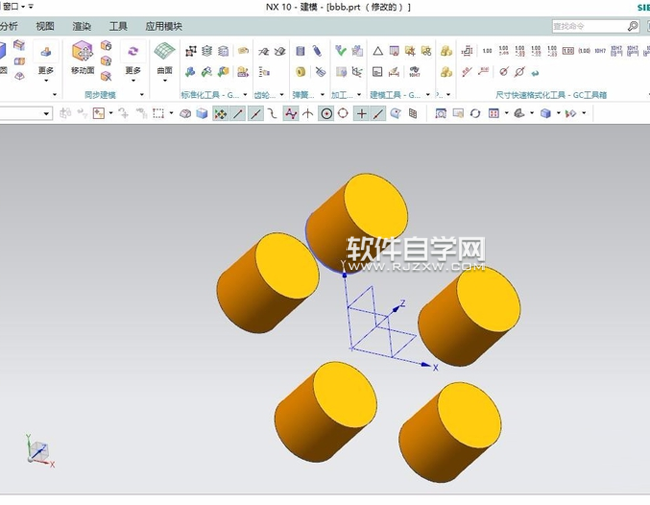Expand the 弹簧 group dropdown arrow

point(323,95)
